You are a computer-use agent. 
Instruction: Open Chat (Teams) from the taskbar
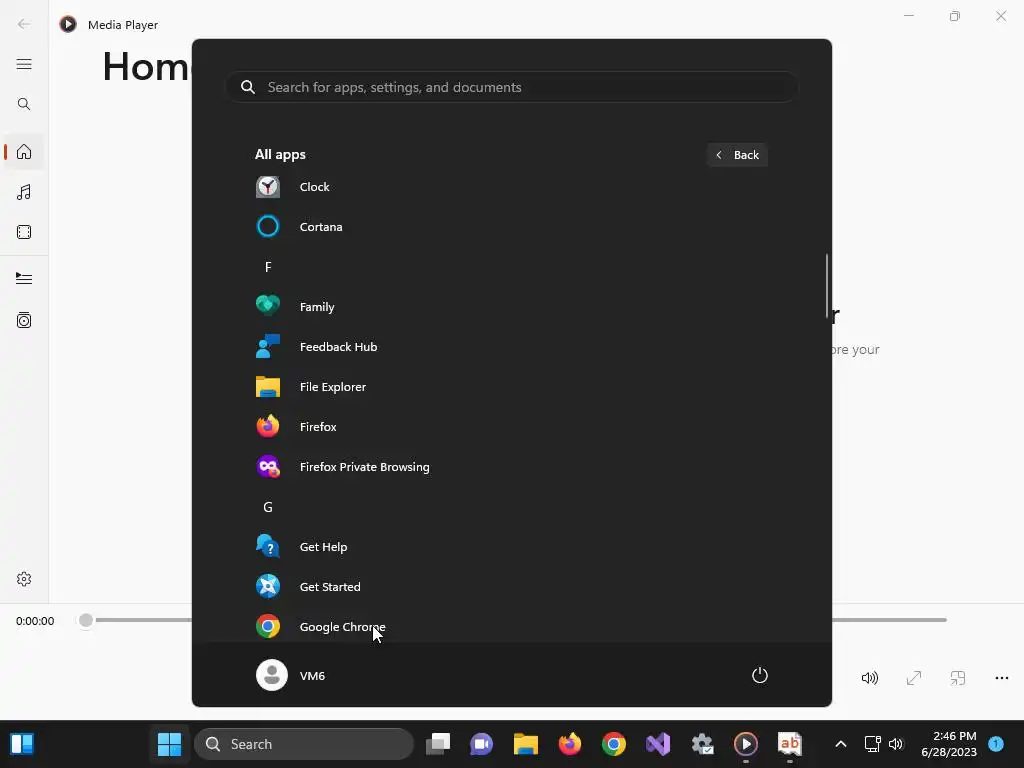click(481, 744)
